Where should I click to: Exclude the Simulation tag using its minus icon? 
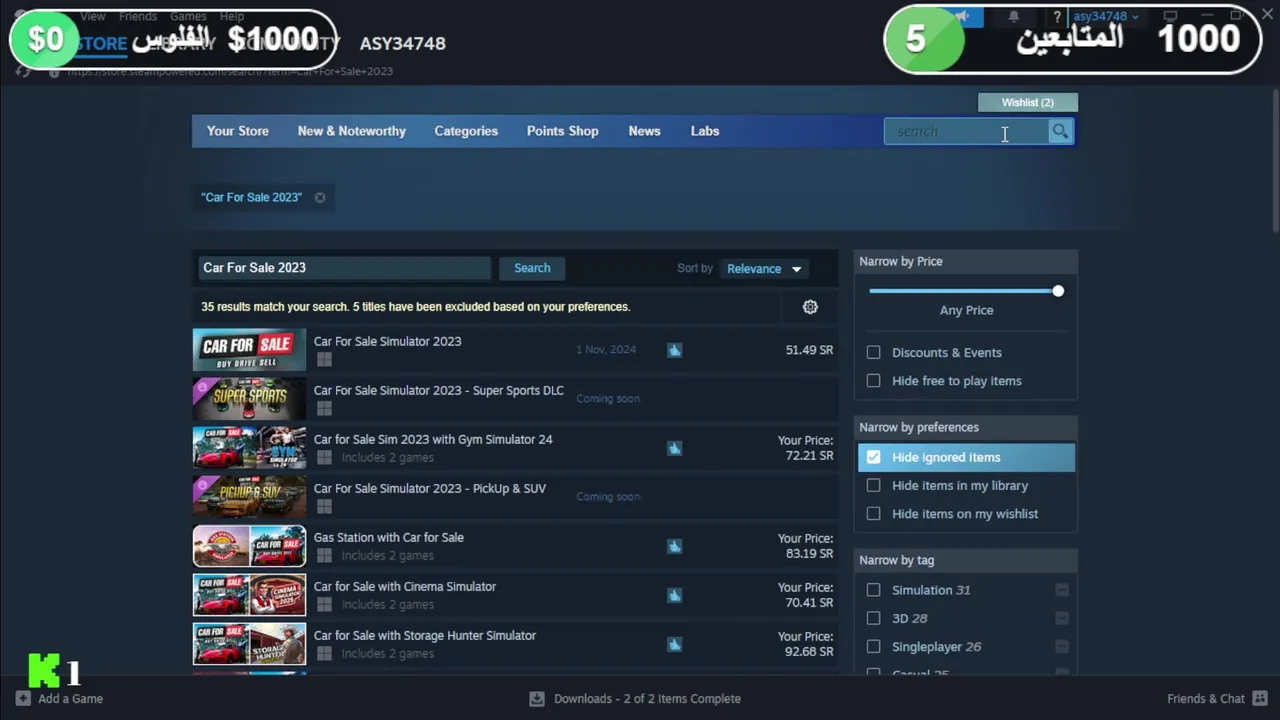tap(1062, 590)
